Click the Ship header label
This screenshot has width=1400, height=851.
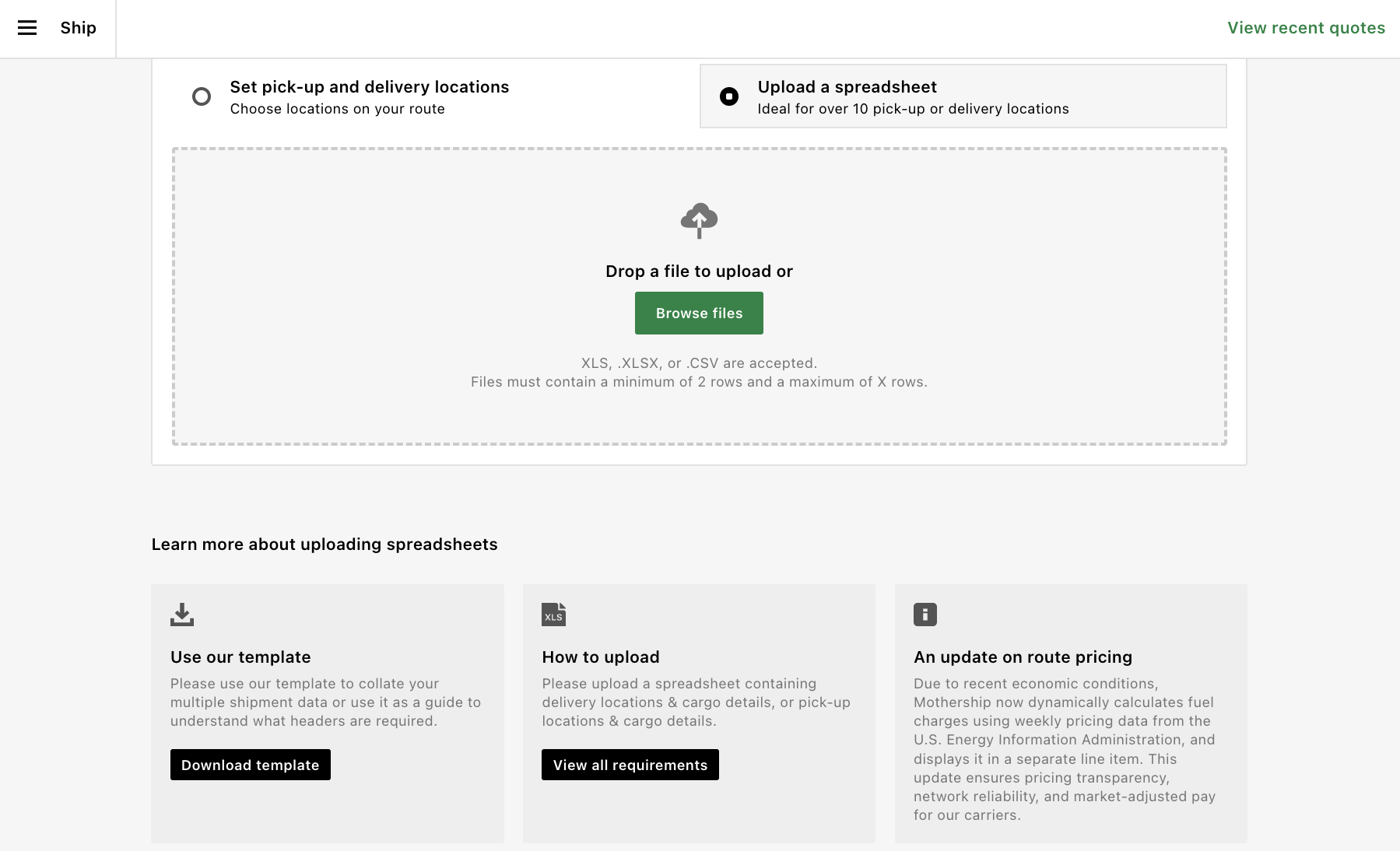pyautogui.click(x=79, y=28)
